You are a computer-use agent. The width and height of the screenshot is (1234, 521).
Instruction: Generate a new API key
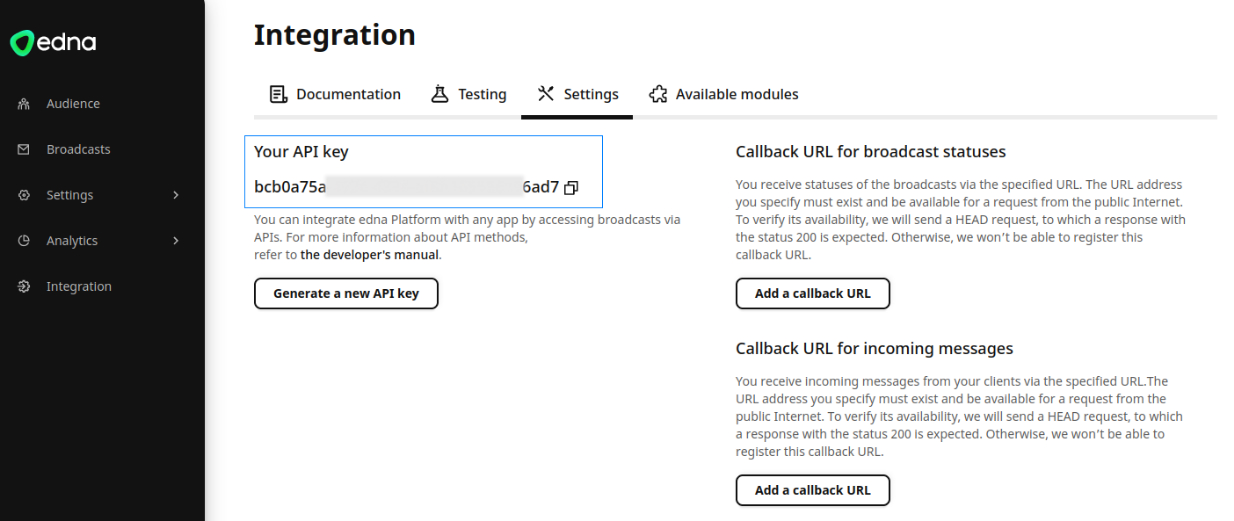(x=346, y=294)
